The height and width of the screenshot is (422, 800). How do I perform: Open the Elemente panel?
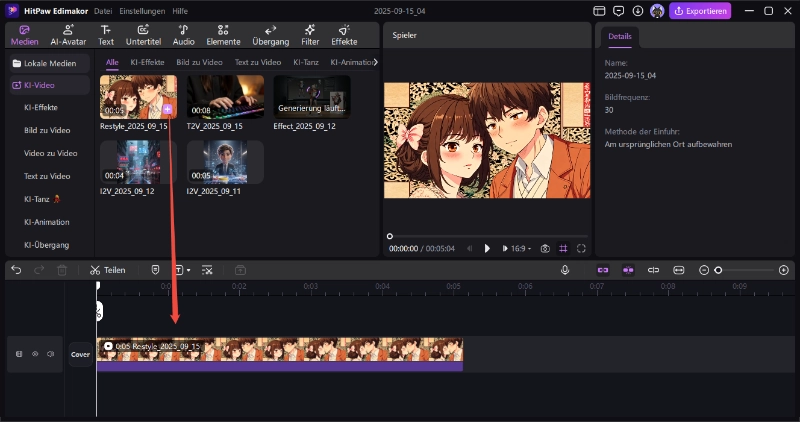click(223, 35)
